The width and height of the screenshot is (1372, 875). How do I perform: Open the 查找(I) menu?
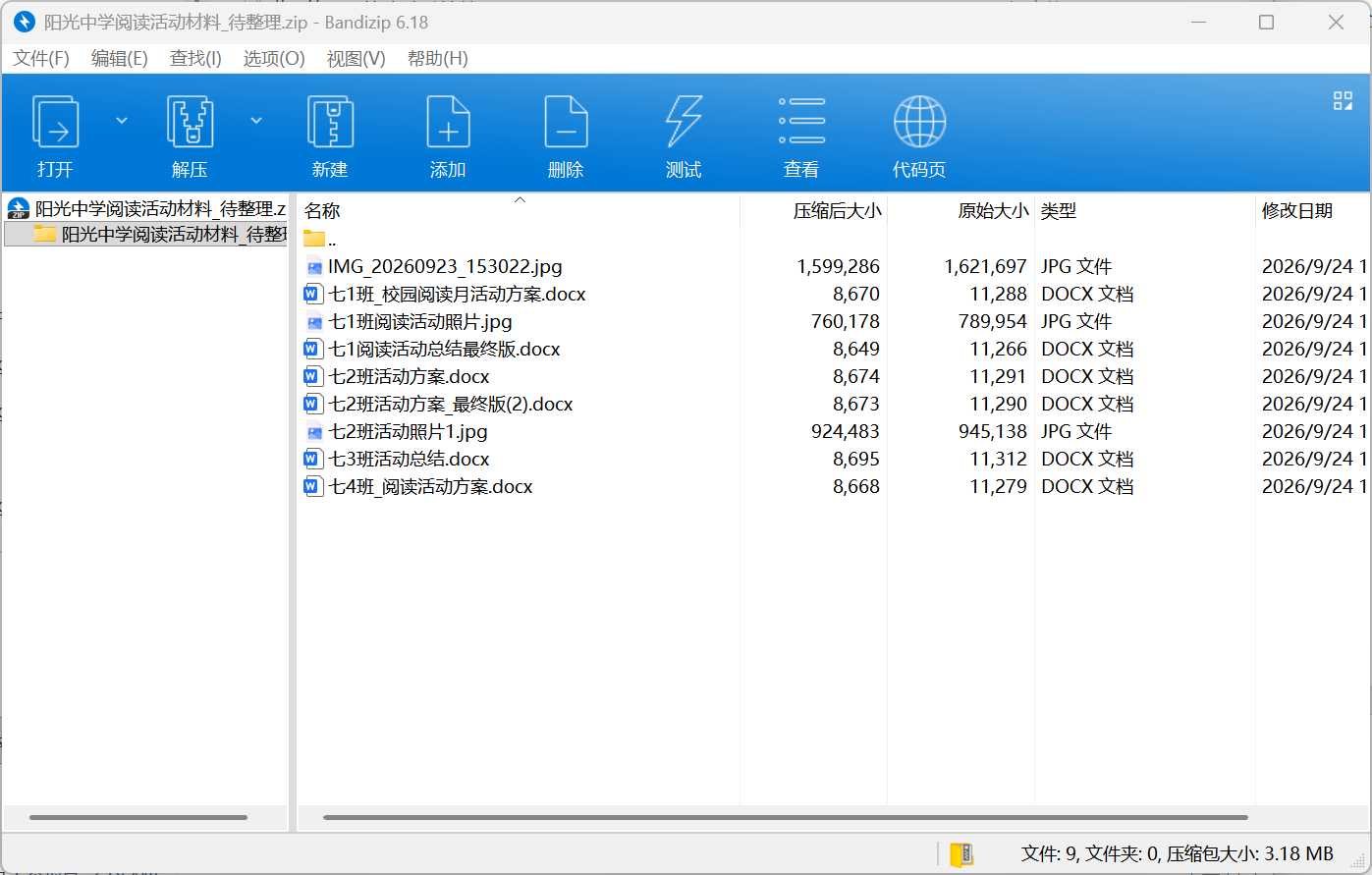[195, 59]
